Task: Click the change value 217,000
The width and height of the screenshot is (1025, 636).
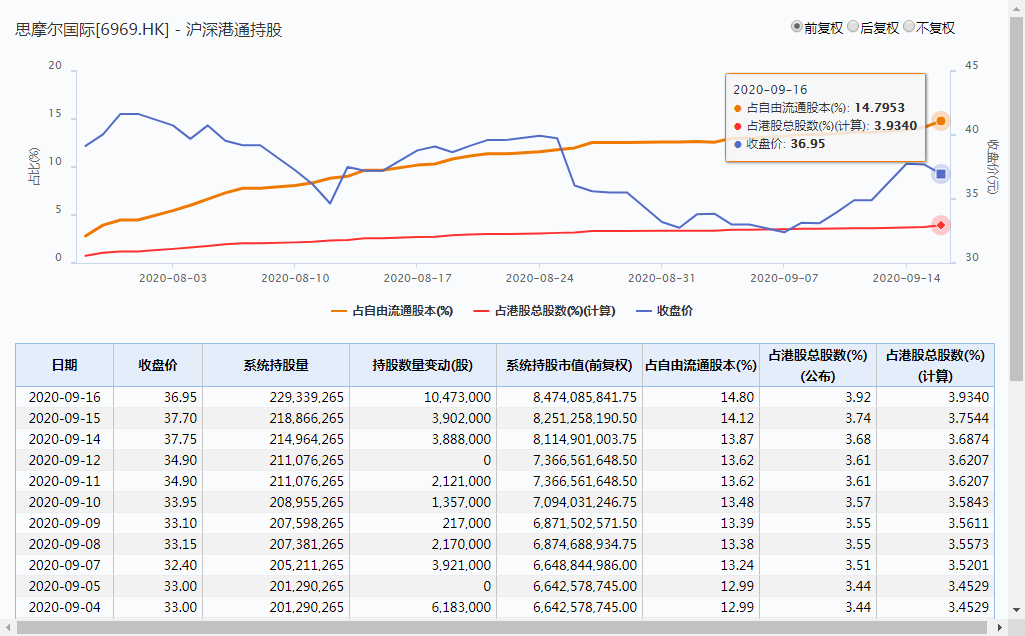Action: tap(466, 523)
